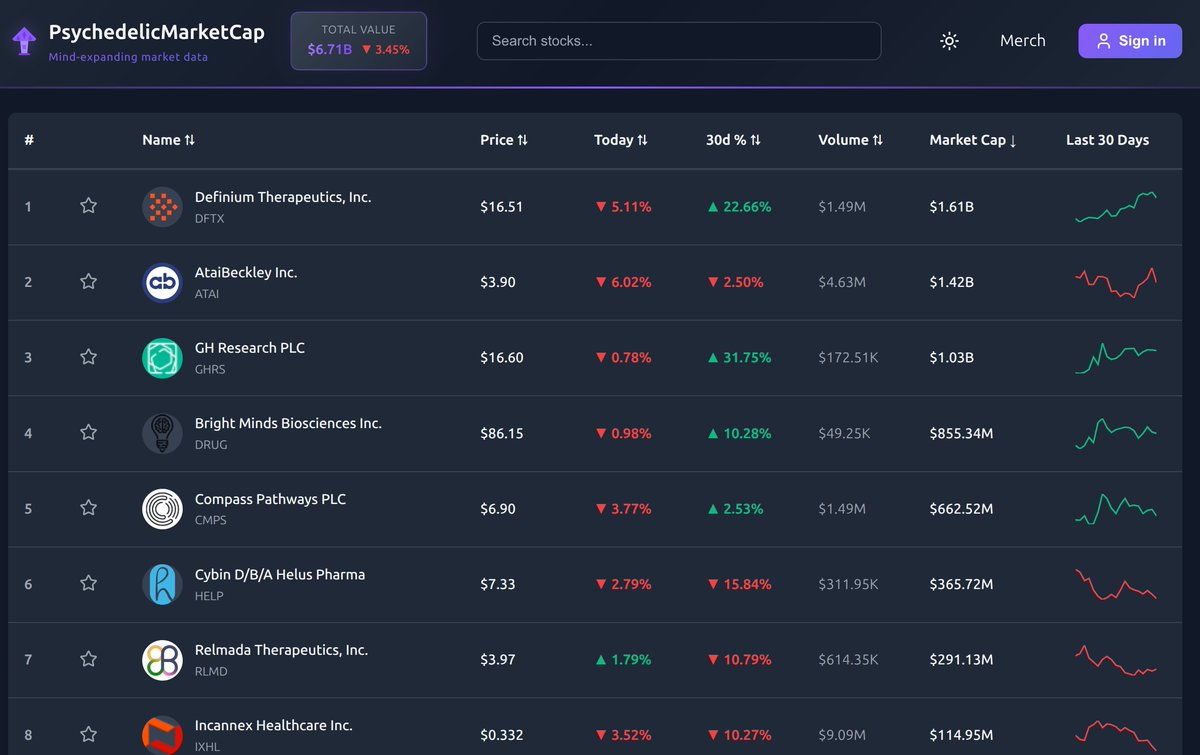Click the $16.51 price for Definium
The height and width of the screenshot is (755, 1200).
(501, 207)
